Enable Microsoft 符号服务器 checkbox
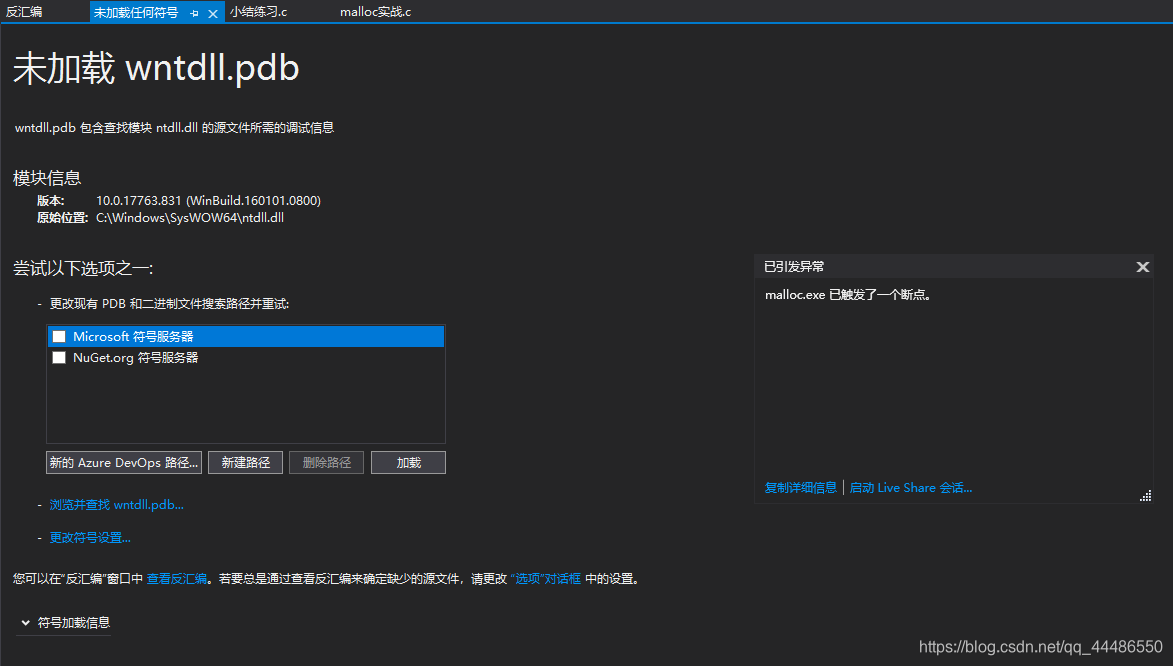The height and width of the screenshot is (666, 1173). [59, 337]
